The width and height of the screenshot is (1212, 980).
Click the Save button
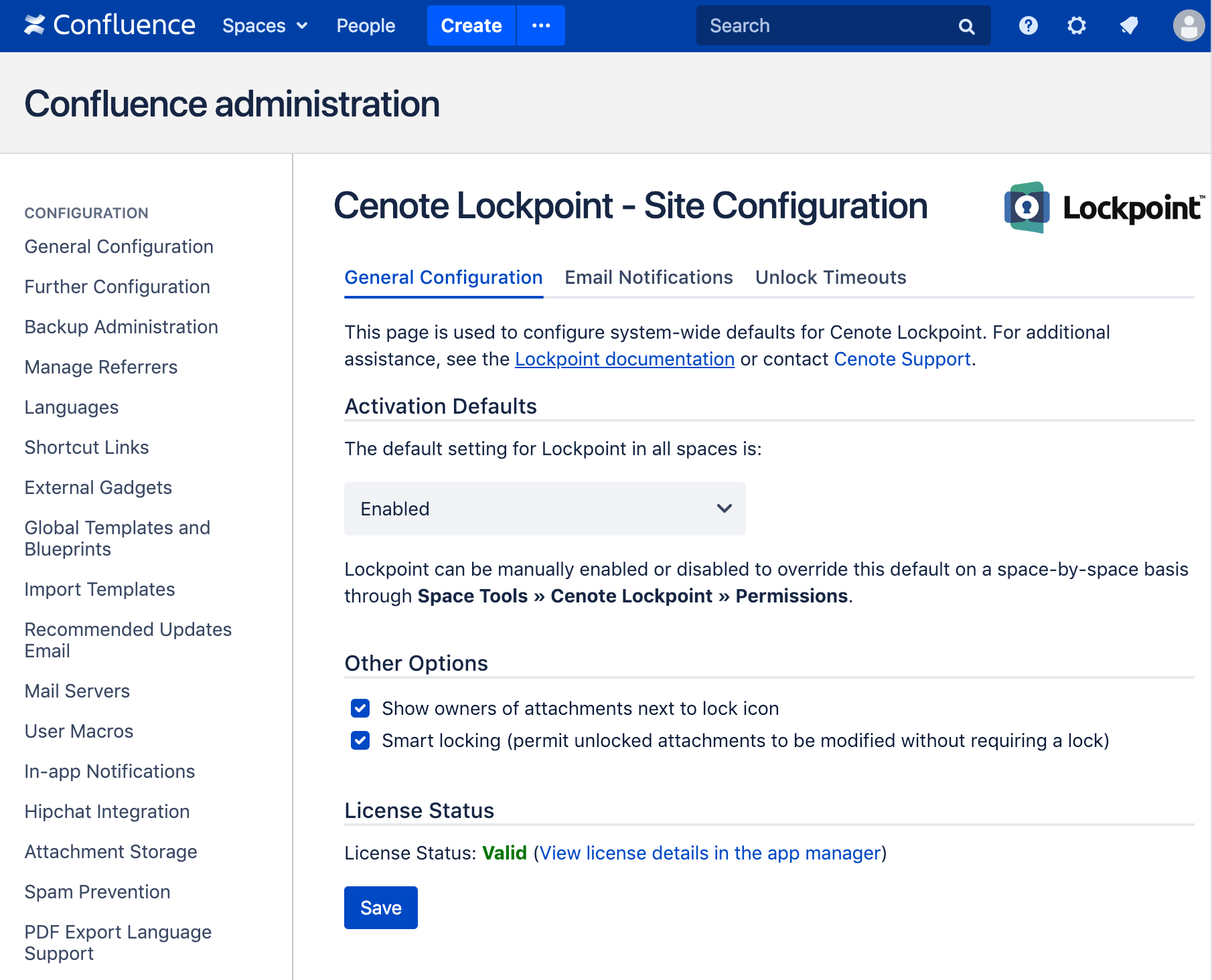click(380, 908)
